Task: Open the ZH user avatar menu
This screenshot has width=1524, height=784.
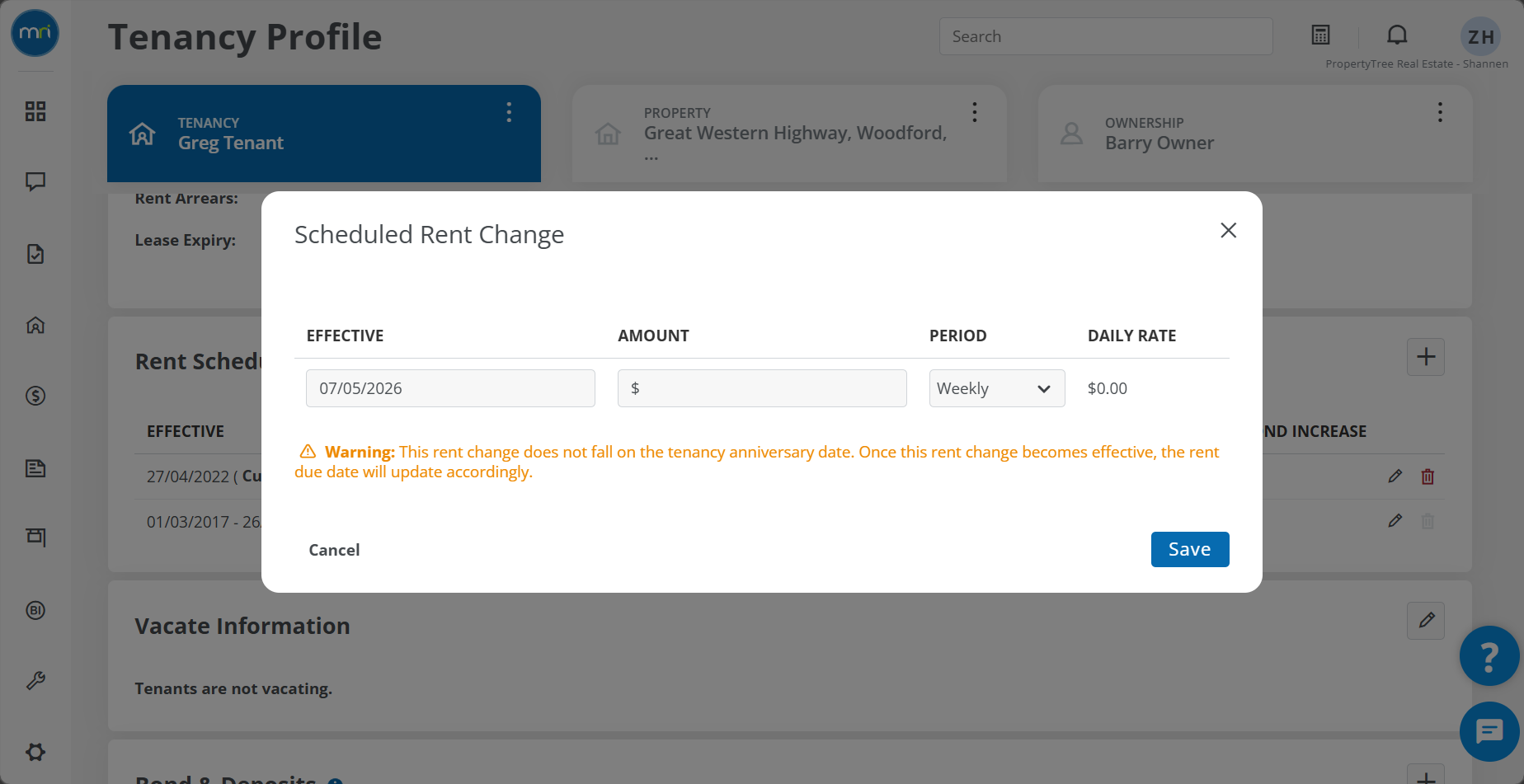Action: pyautogui.click(x=1480, y=36)
